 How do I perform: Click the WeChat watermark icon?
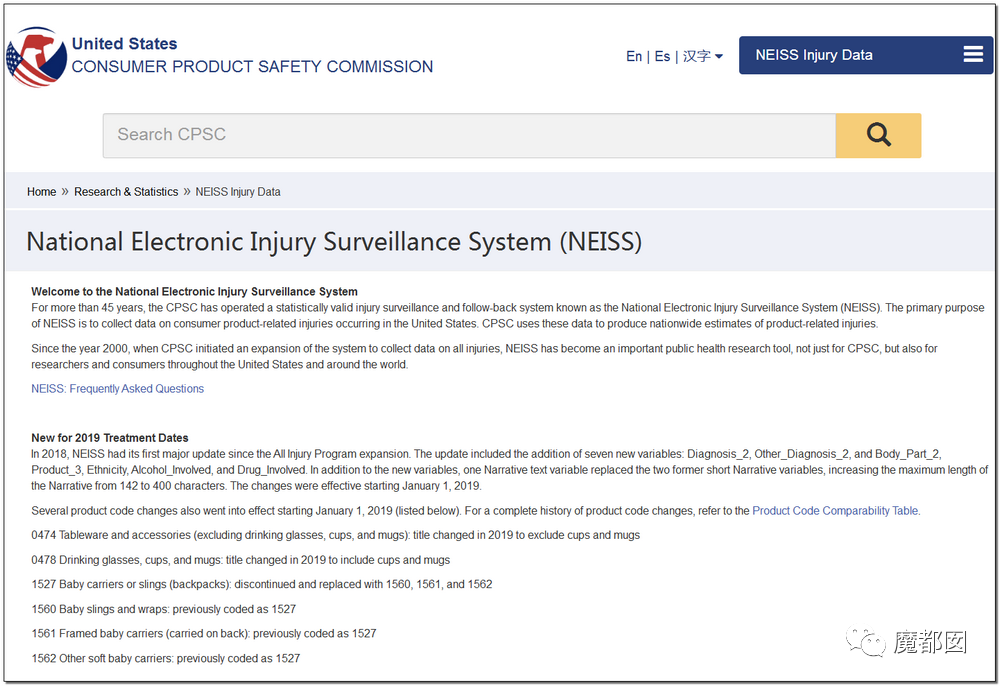point(865,641)
